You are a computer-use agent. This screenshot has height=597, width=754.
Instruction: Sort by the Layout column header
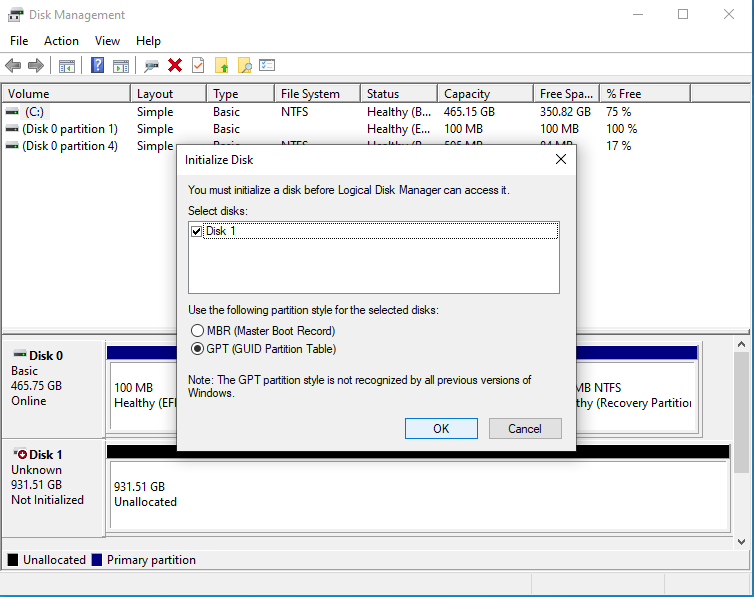(x=168, y=94)
